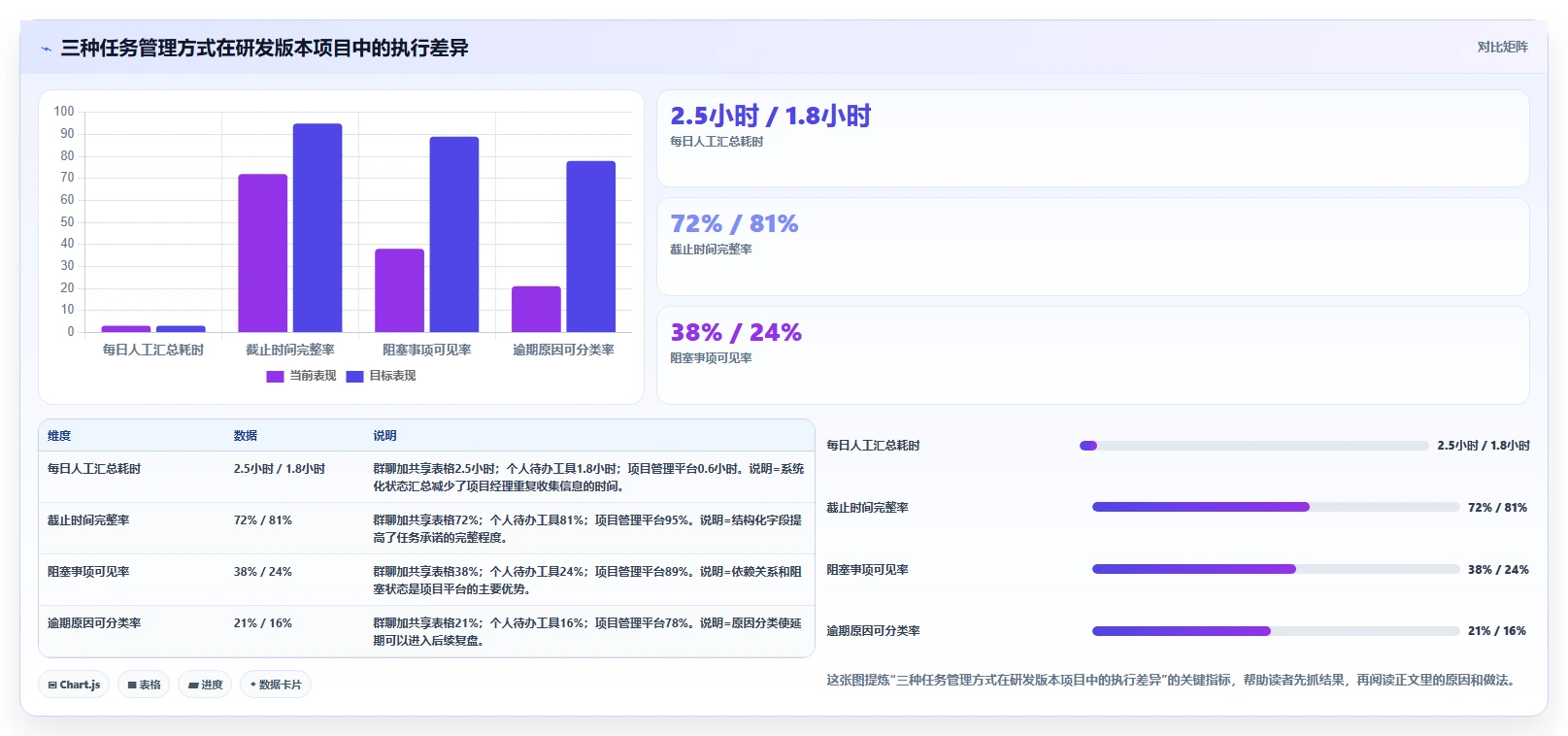Click the 逾期原因可分类率 table row label
Screen dimensions: 1568x736
coord(94,623)
